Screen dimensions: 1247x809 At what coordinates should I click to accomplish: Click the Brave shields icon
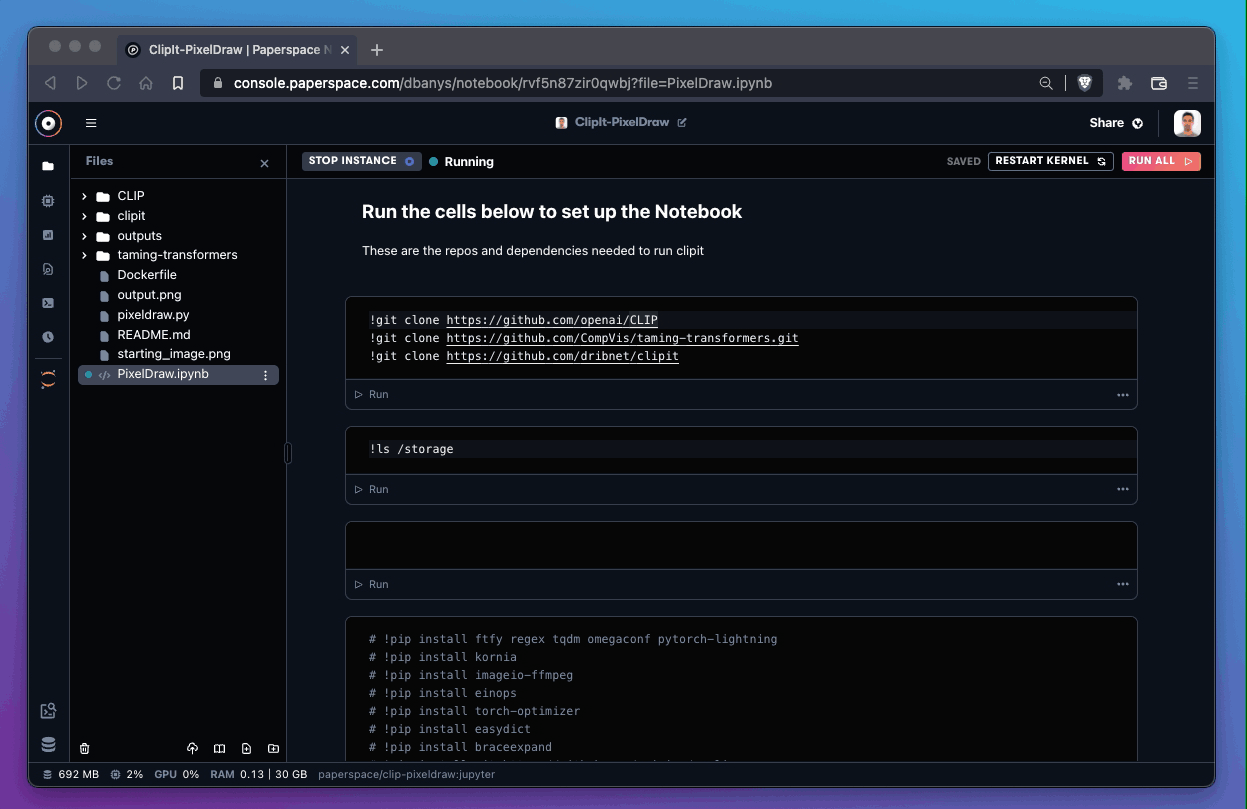click(1085, 83)
